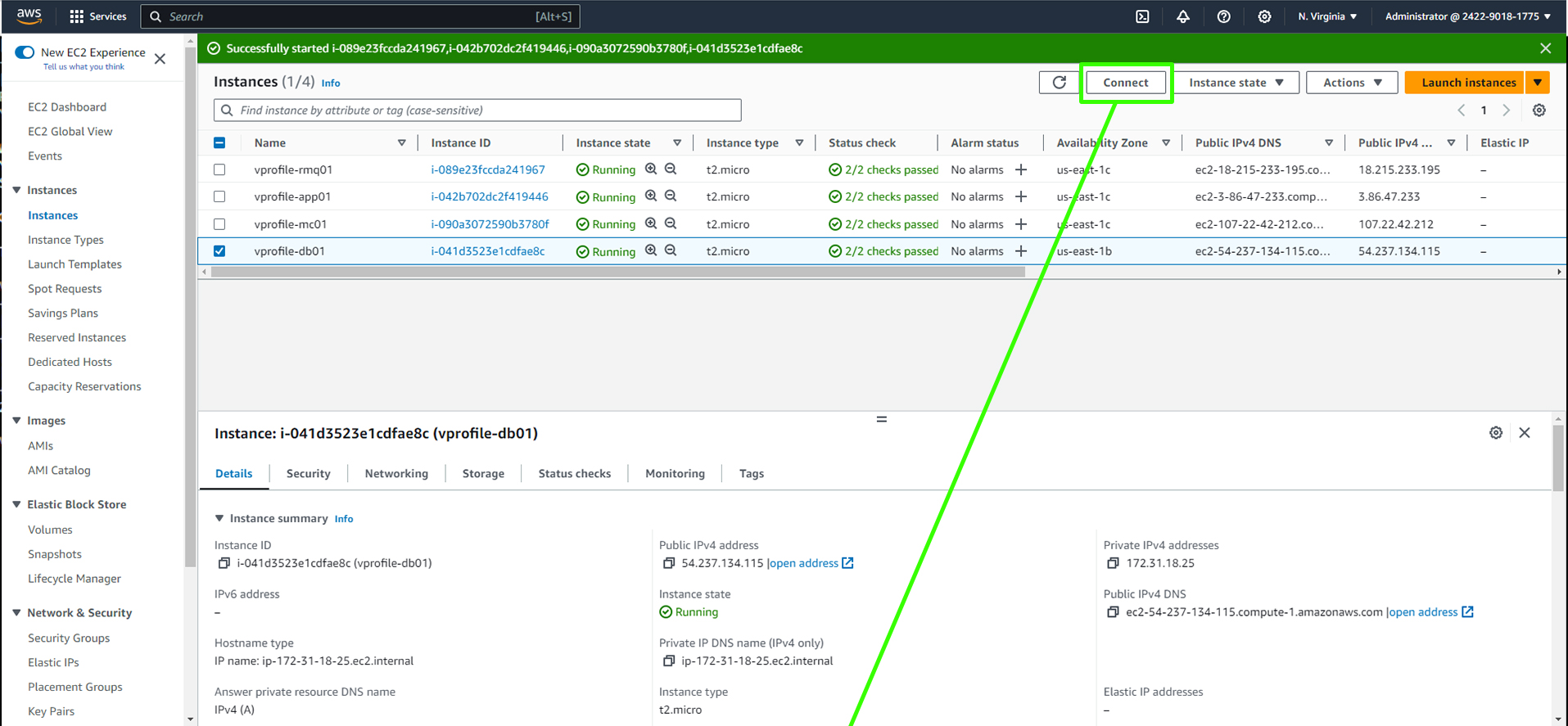Sort by the Name column arrow
Viewport: 1568px width, 726px height.
coord(401,143)
